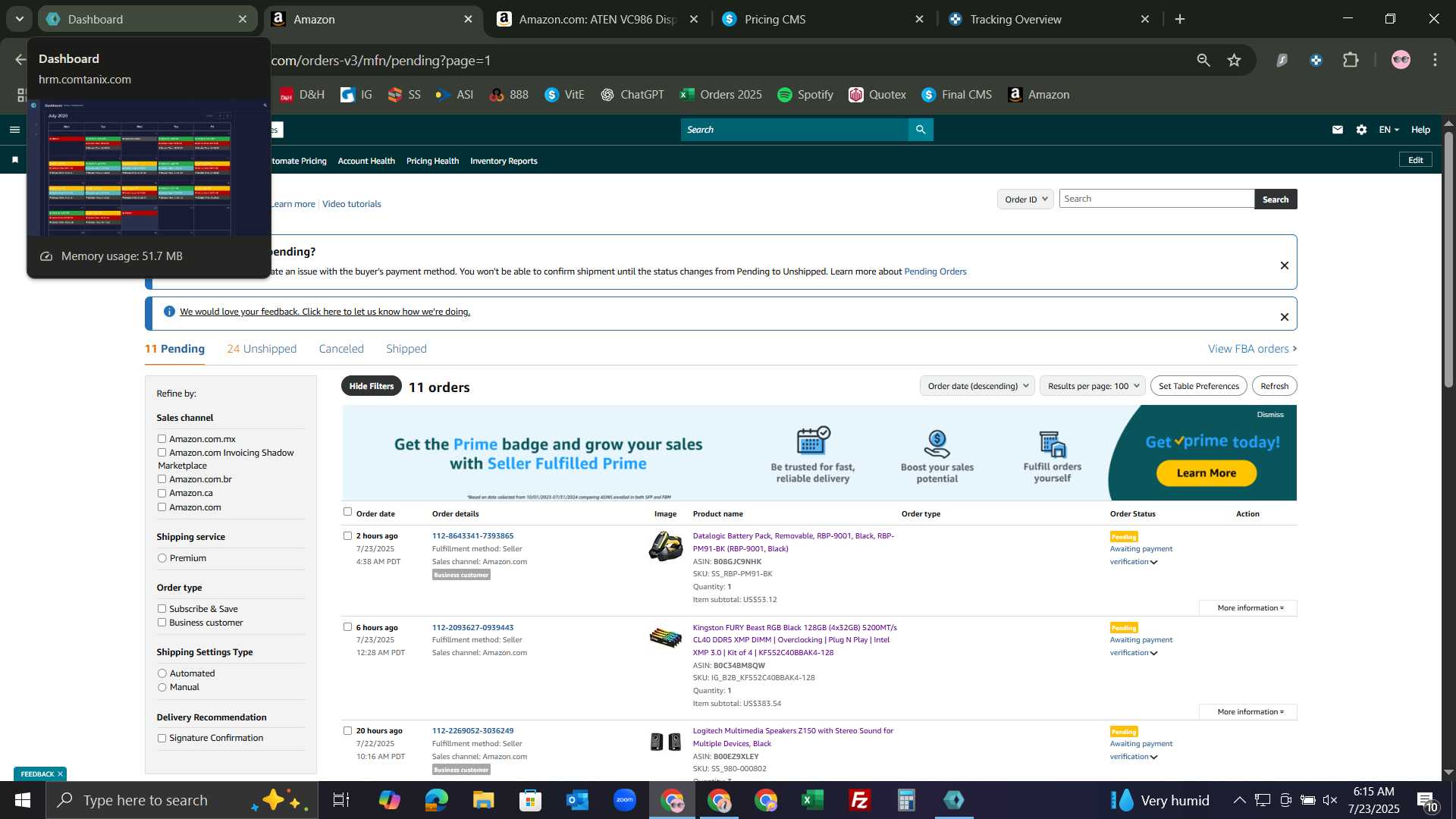Viewport: 1456px width, 819px height.
Task: Open File Explorer from the taskbar
Action: (x=484, y=800)
